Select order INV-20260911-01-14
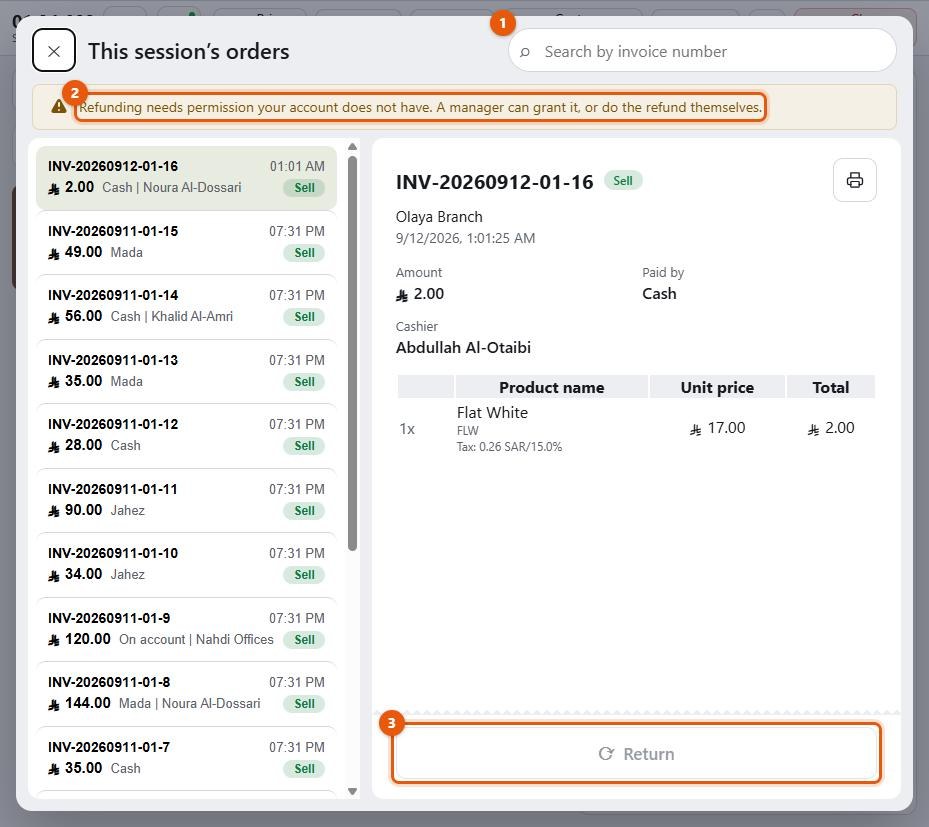Viewport: 929px width, 827px height. [x=186, y=306]
